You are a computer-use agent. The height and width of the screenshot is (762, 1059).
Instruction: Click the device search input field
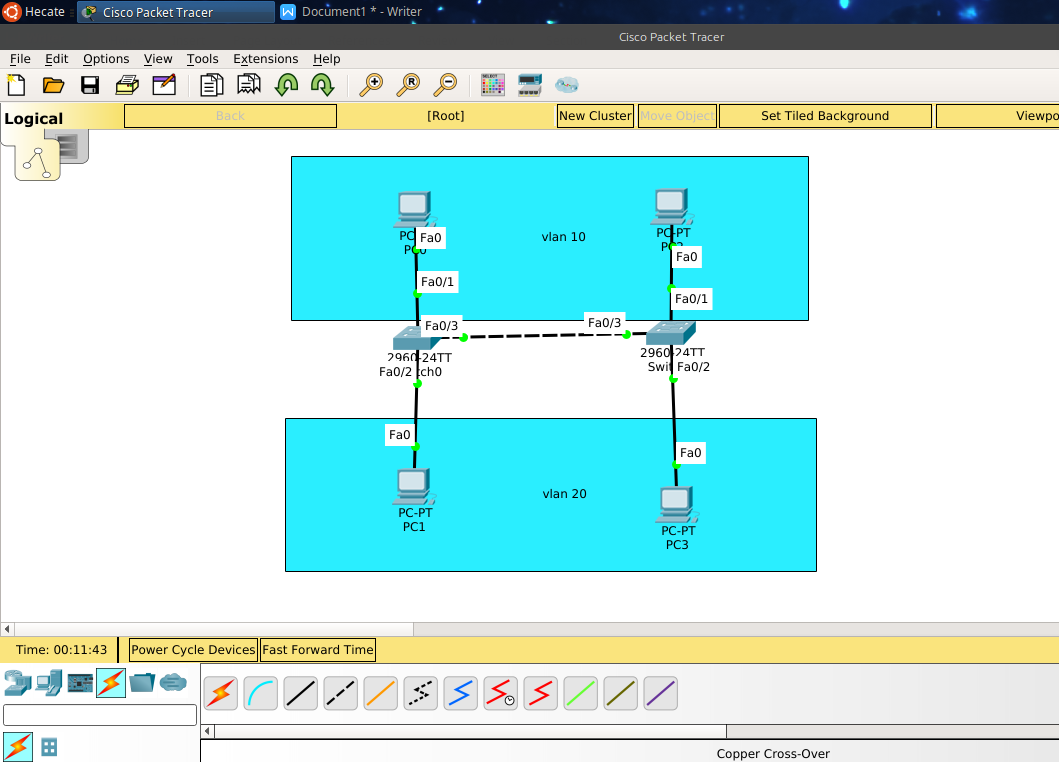[97, 714]
